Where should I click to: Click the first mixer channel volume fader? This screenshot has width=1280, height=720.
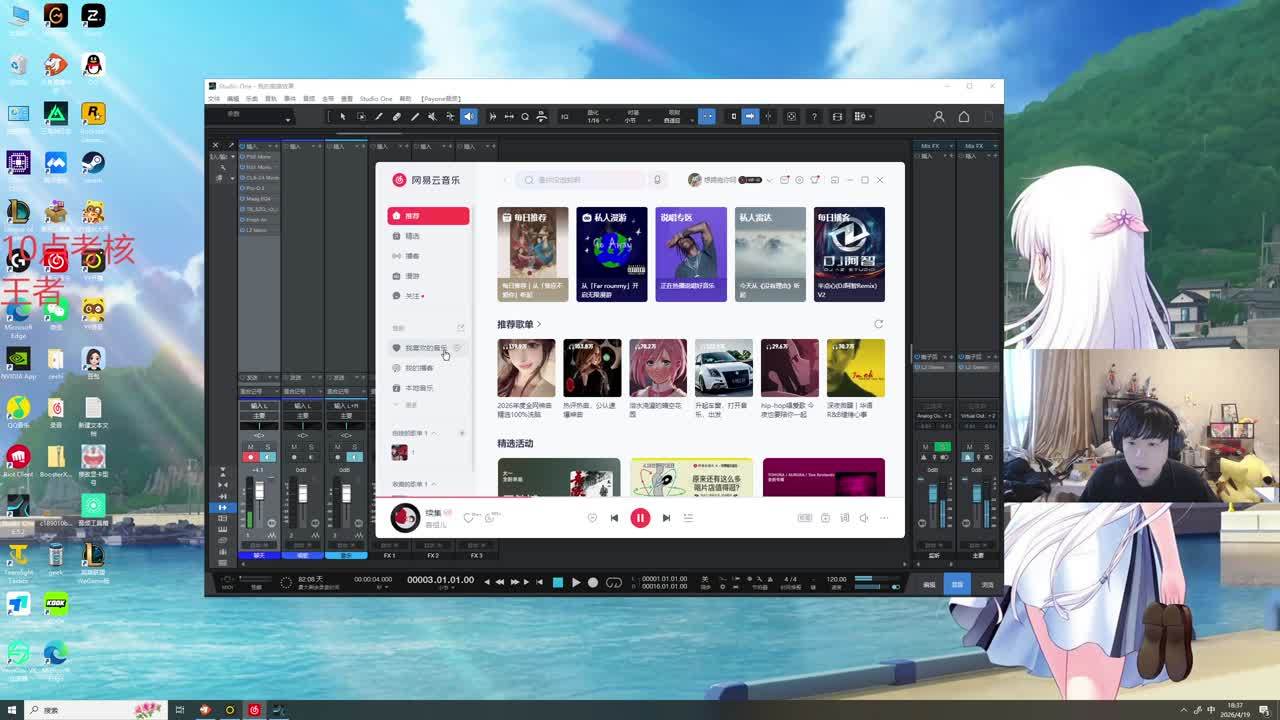click(259, 492)
